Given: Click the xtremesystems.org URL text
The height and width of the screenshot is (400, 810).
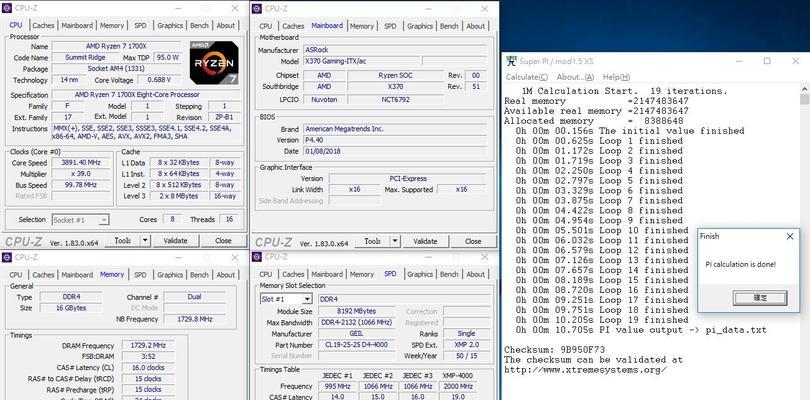Looking at the screenshot, I should pos(585,370).
